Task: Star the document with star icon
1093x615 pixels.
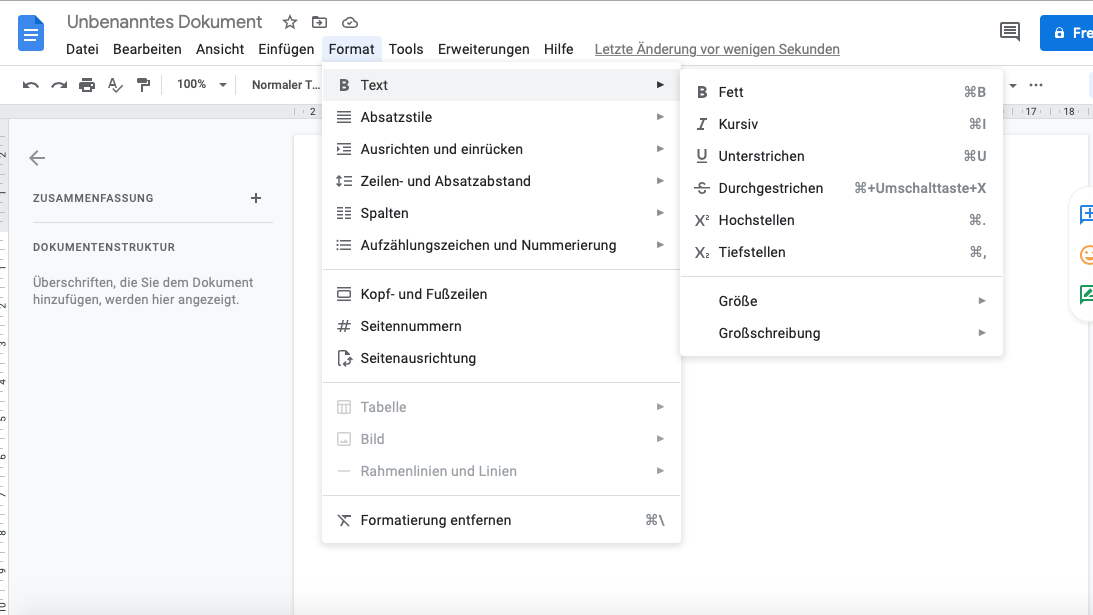Action: pyautogui.click(x=290, y=22)
